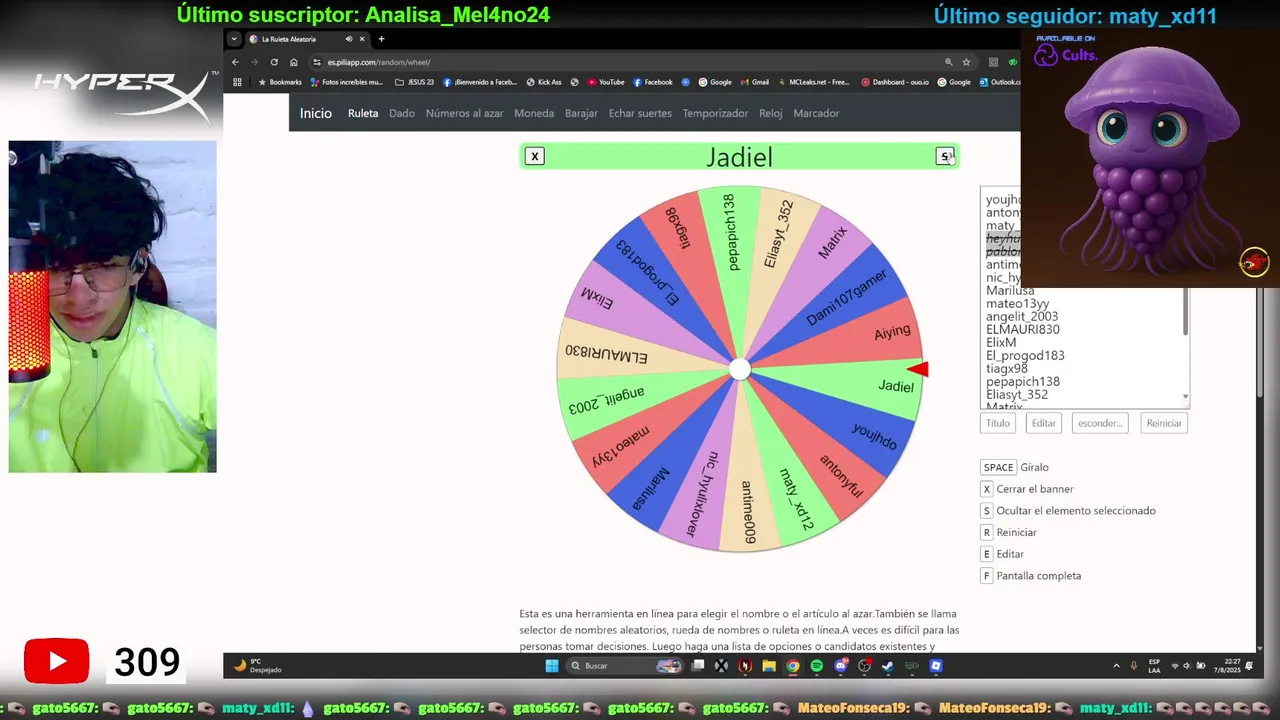Click the X key beside Cerrar el banner
1280x720 pixels.
[986, 489]
